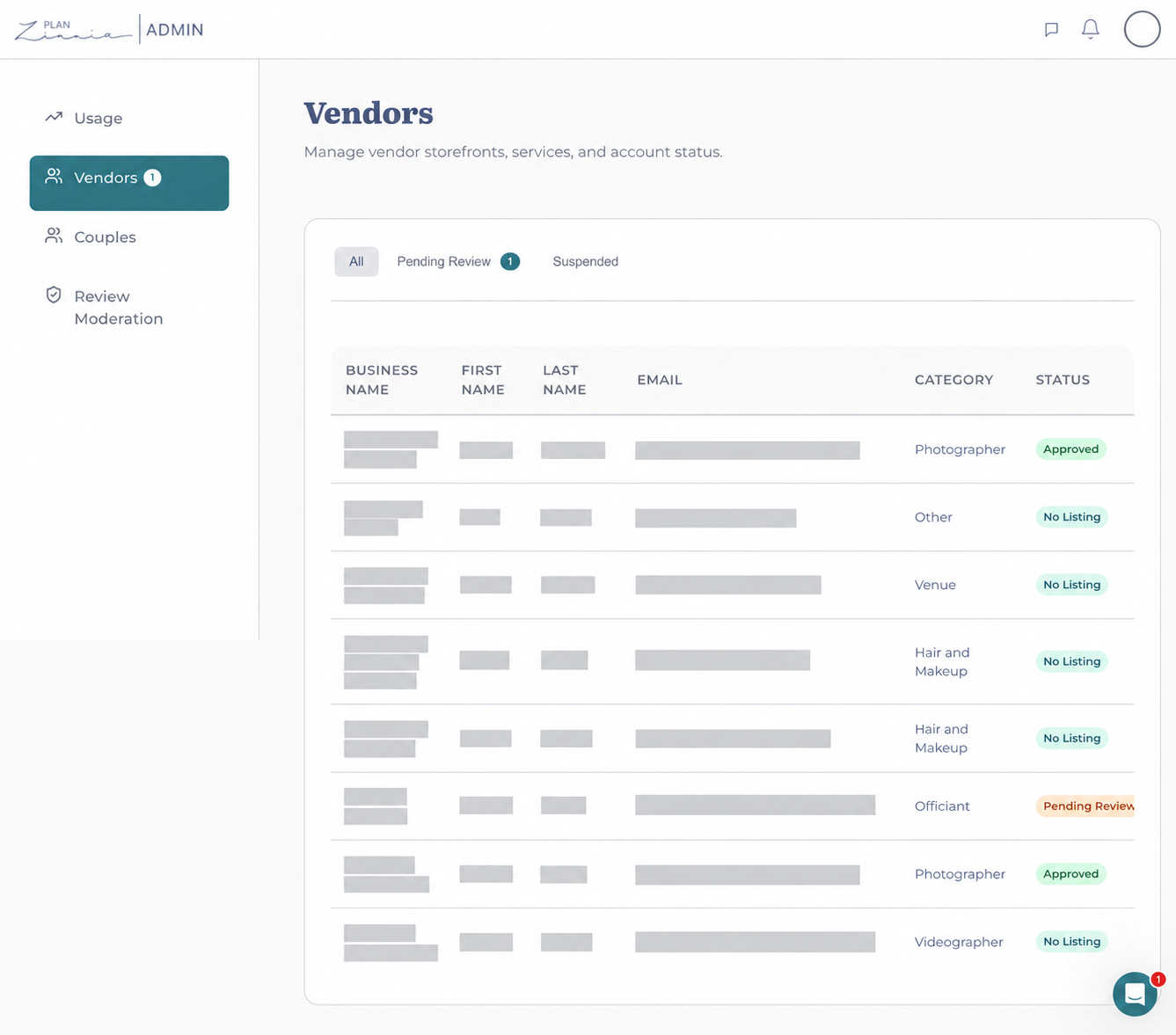1176x1035 pixels.
Task: Select the All vendors tab
Action: 356,261
